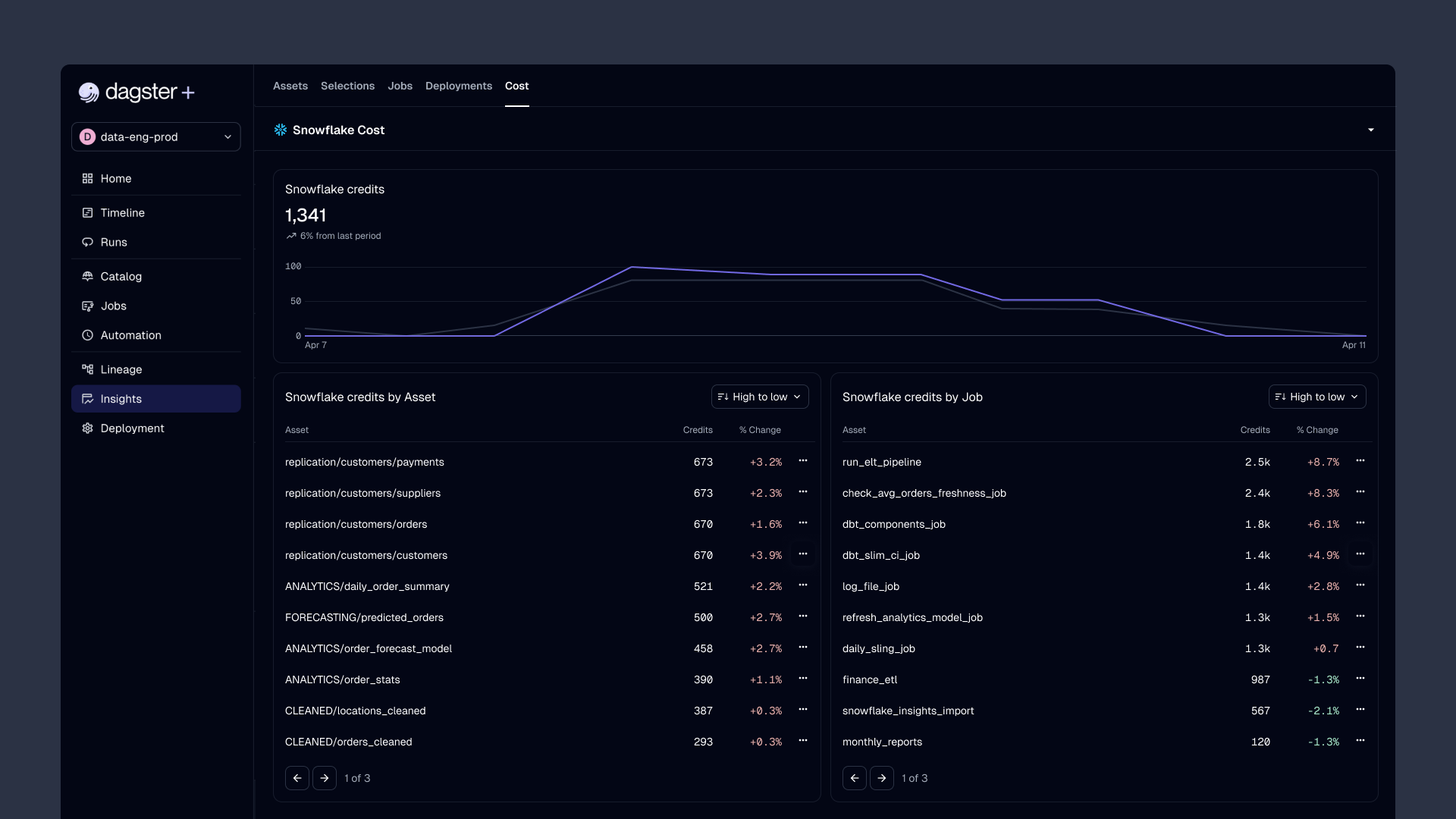This screenshot has width=1456, height=819.
Task: Open options for replication/customers/suppliers row
Action: (x=803, y=491)
